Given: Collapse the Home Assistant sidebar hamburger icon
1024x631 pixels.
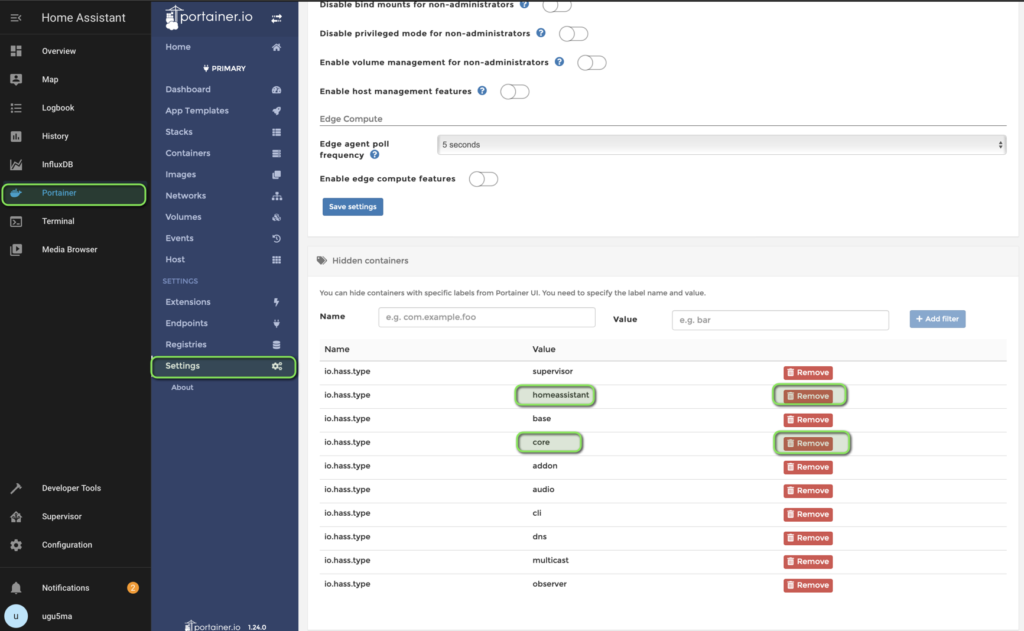Looking at the screenshot, I should [x=16, y=18].
